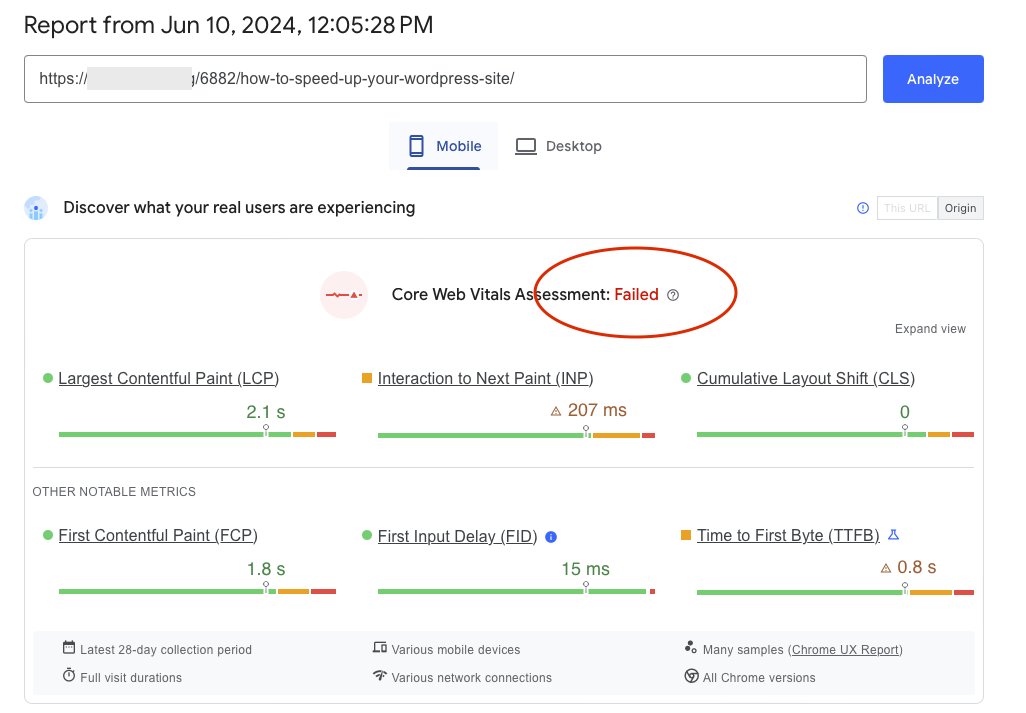Click the FID info icon
1026x713 pixels.
(551, 537)
